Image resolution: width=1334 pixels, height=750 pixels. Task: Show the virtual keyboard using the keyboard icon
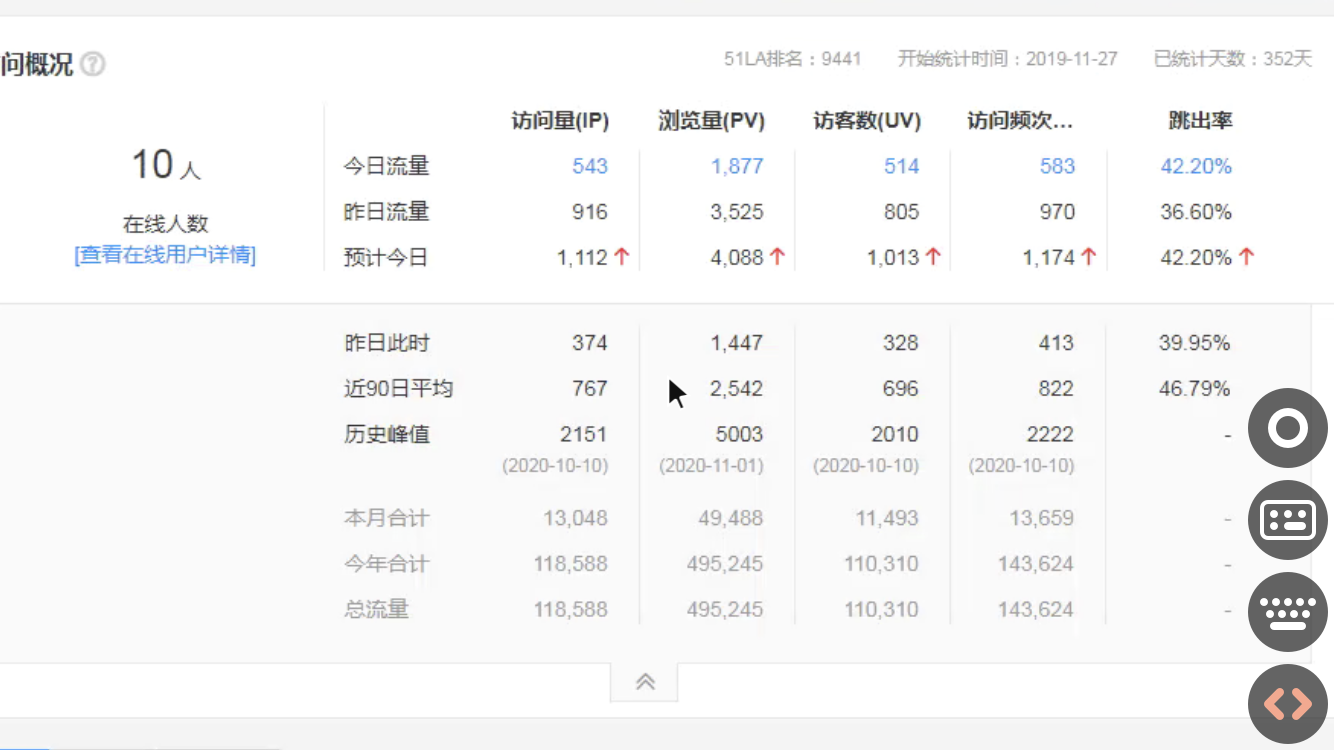(1287, 612)
